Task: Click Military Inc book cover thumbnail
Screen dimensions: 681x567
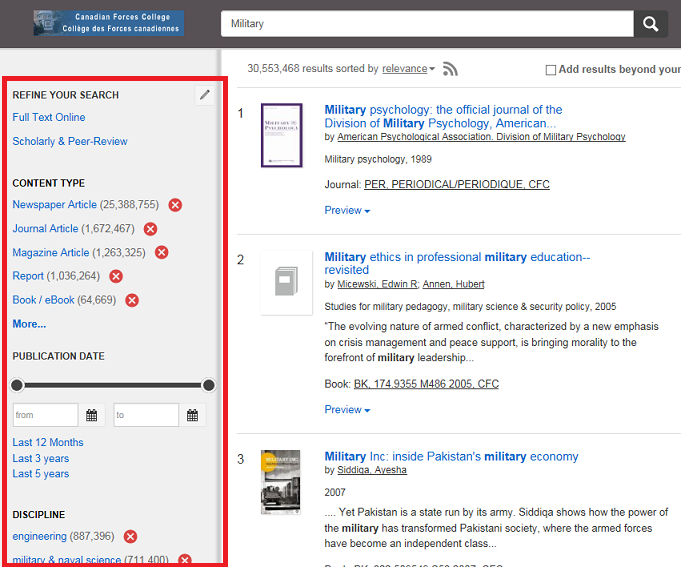Action: tap(281, 482)
